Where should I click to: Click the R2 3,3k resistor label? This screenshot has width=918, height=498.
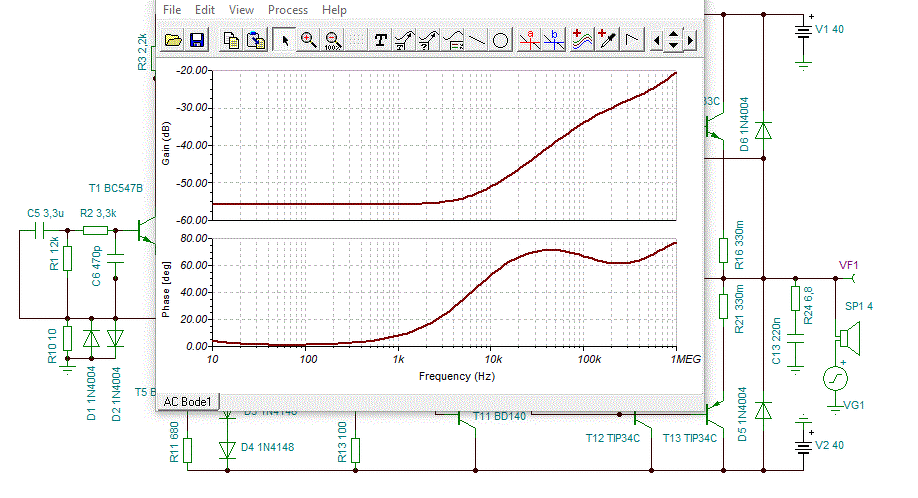98,213
